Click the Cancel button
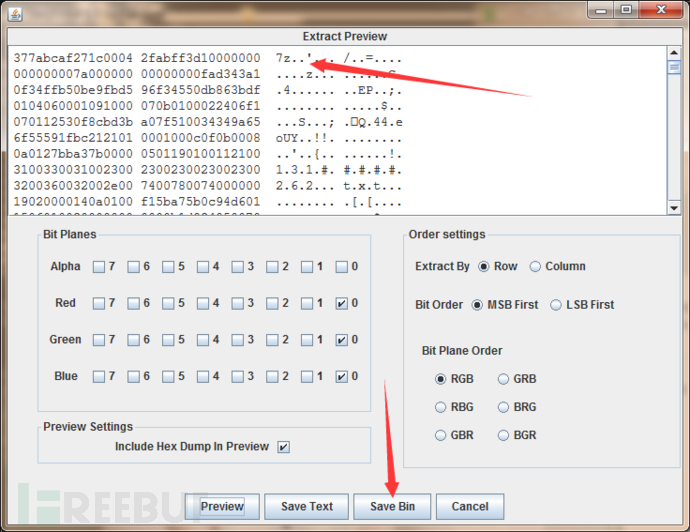This screenshot has width=690, height=532. 470,506
